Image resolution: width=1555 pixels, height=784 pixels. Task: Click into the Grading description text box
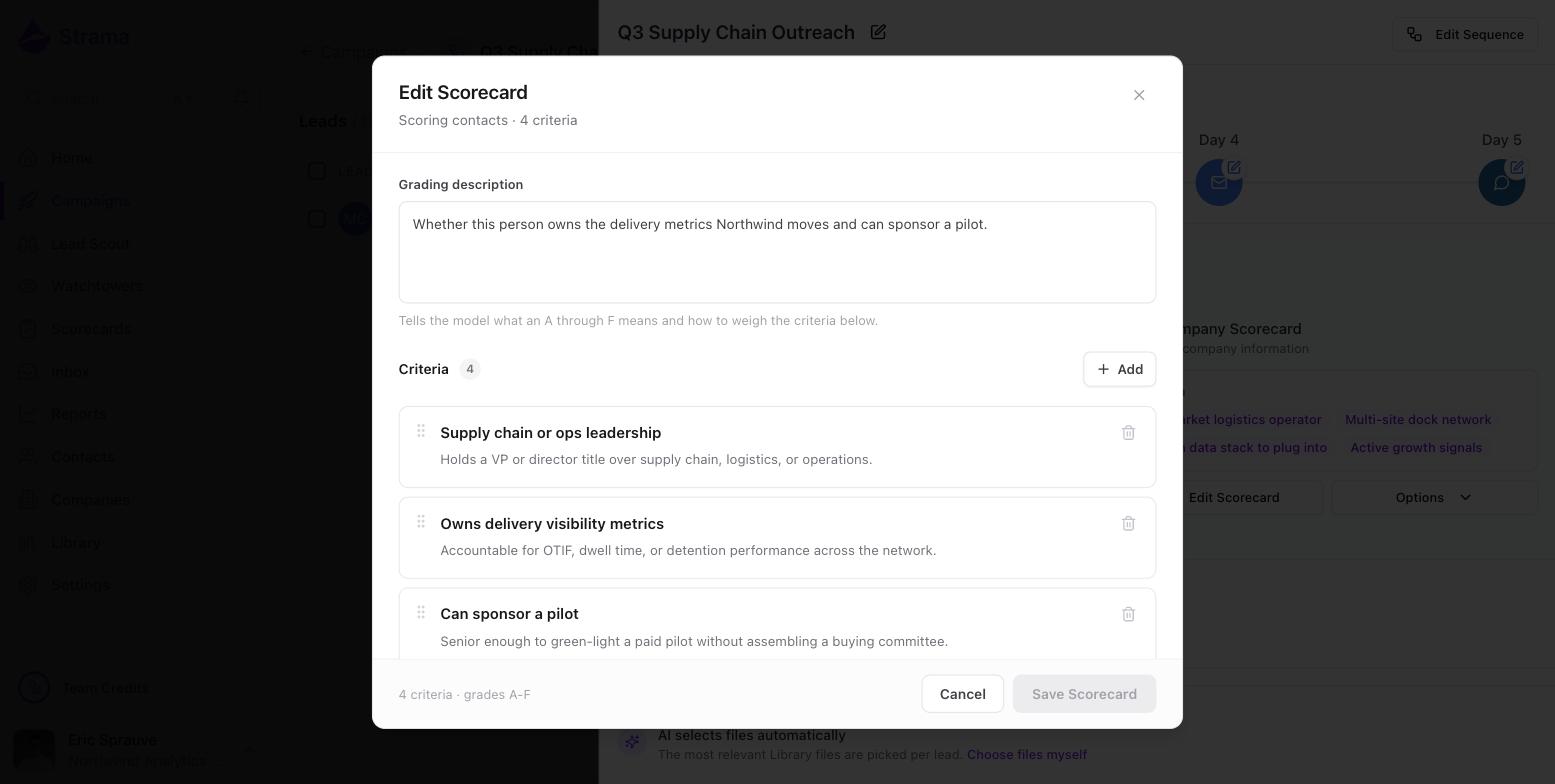pos(777,252)
